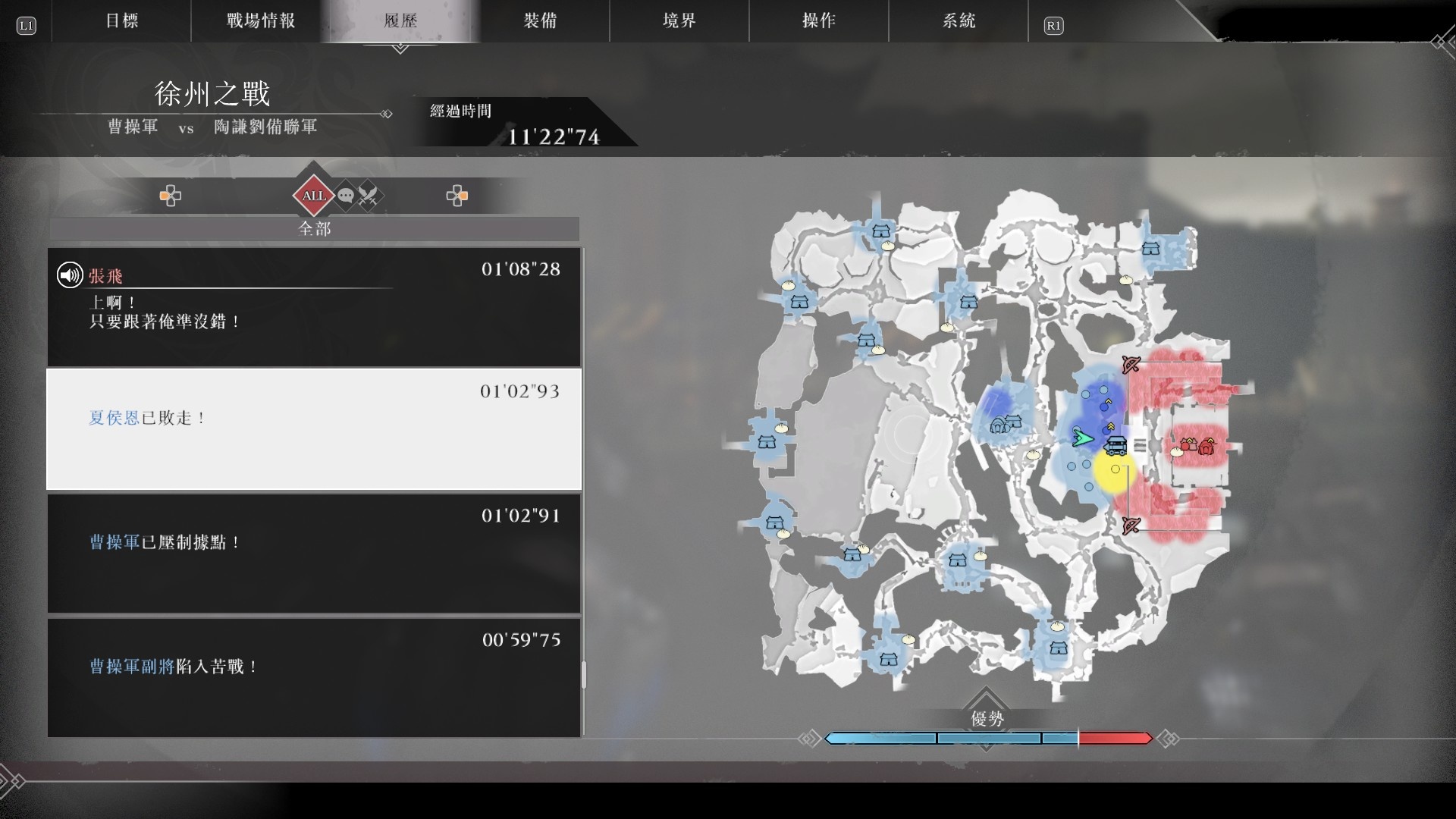Select the ALL log filter diamond

pyautogui.click(x=314, y=196)
